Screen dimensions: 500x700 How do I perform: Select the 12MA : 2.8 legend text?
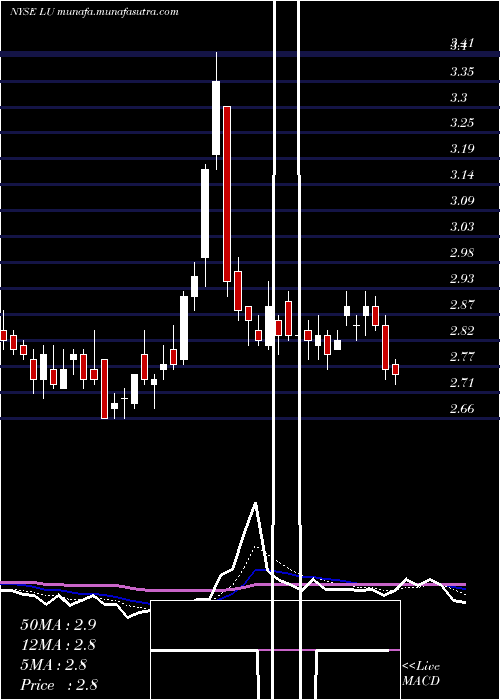click(58, 645)
